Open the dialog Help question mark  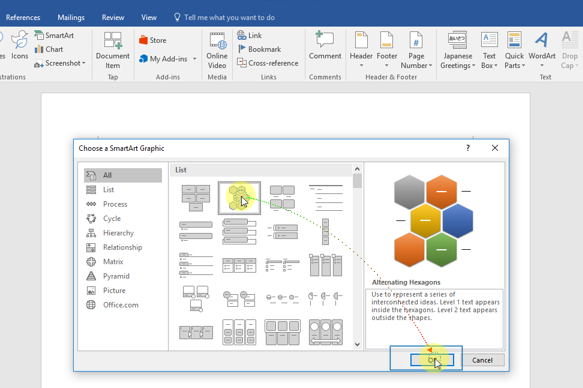468,148
